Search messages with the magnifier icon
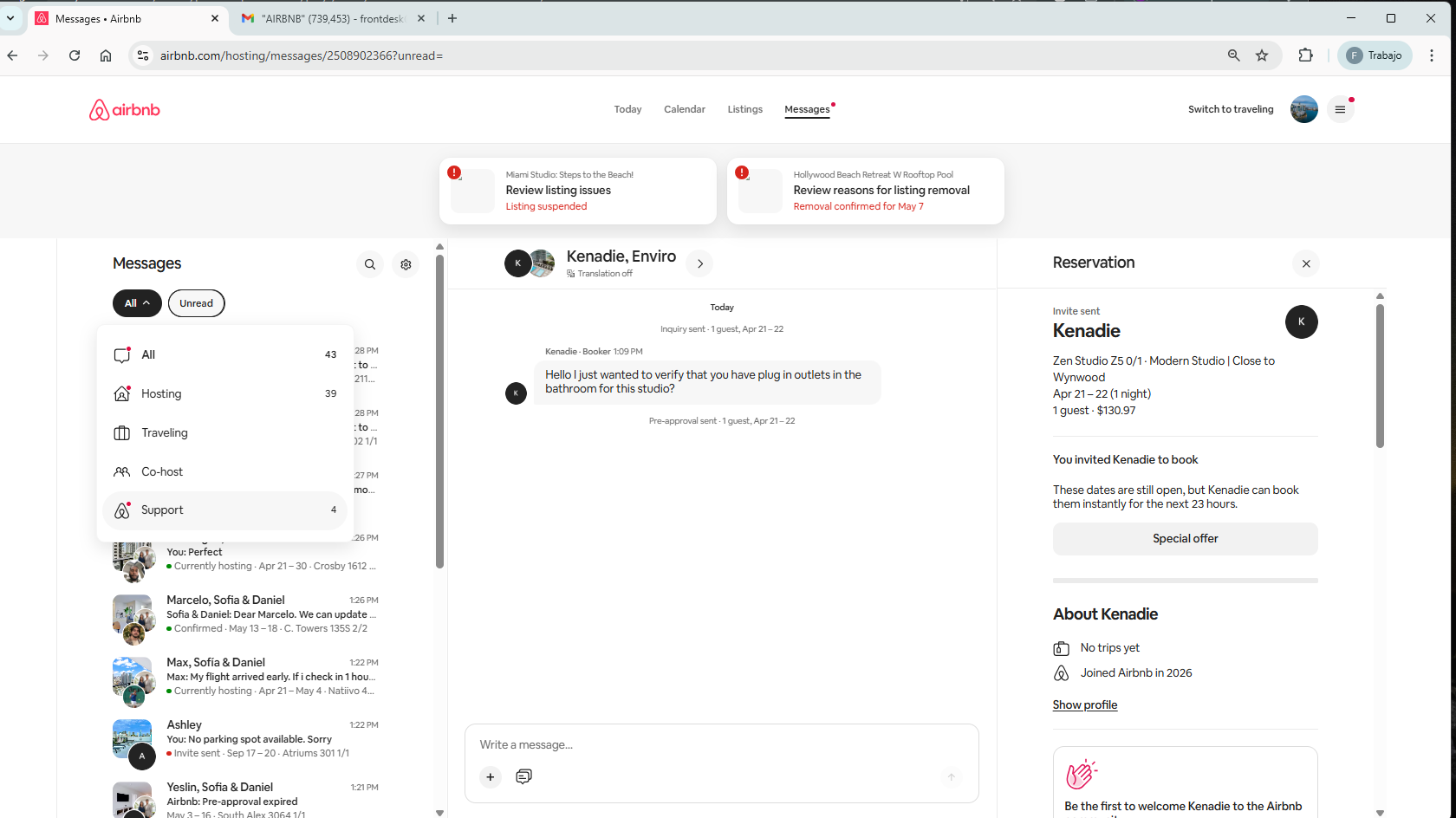Viewport: 1456px width, 818px height. tap(370, 264)
